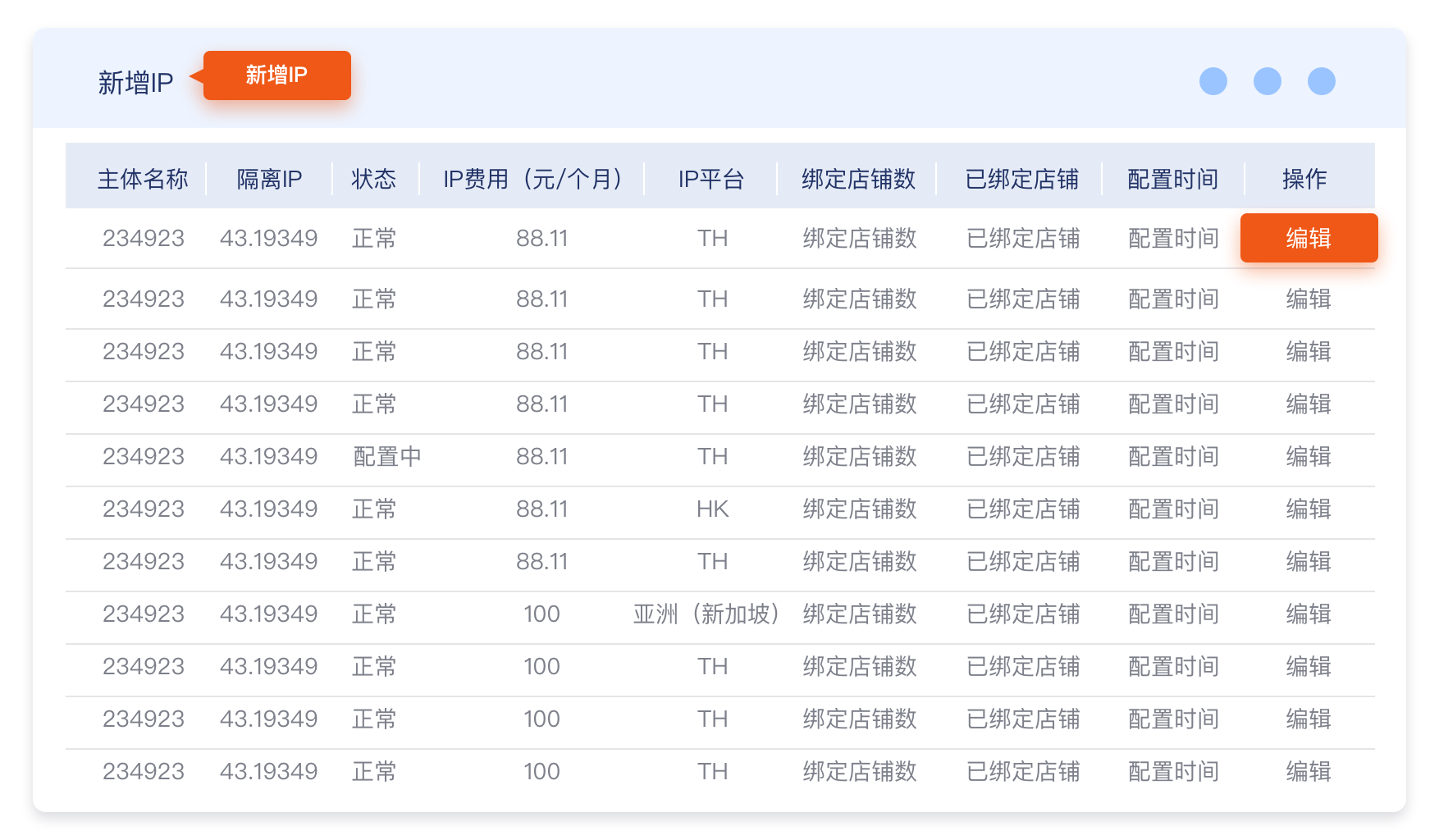Click the leftmost blue circle icon
This screenshot has height=840, width=1439.
click(1213, 81)
